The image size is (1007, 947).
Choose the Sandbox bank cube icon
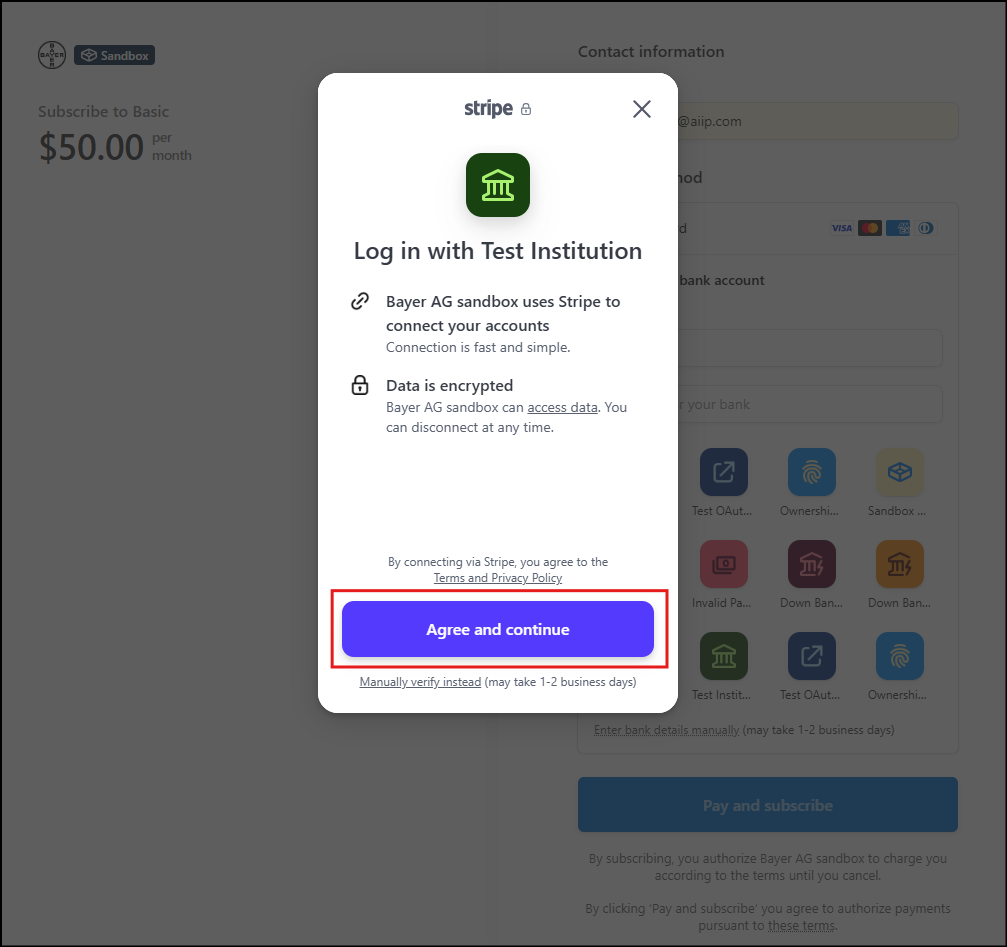point(900,472)
